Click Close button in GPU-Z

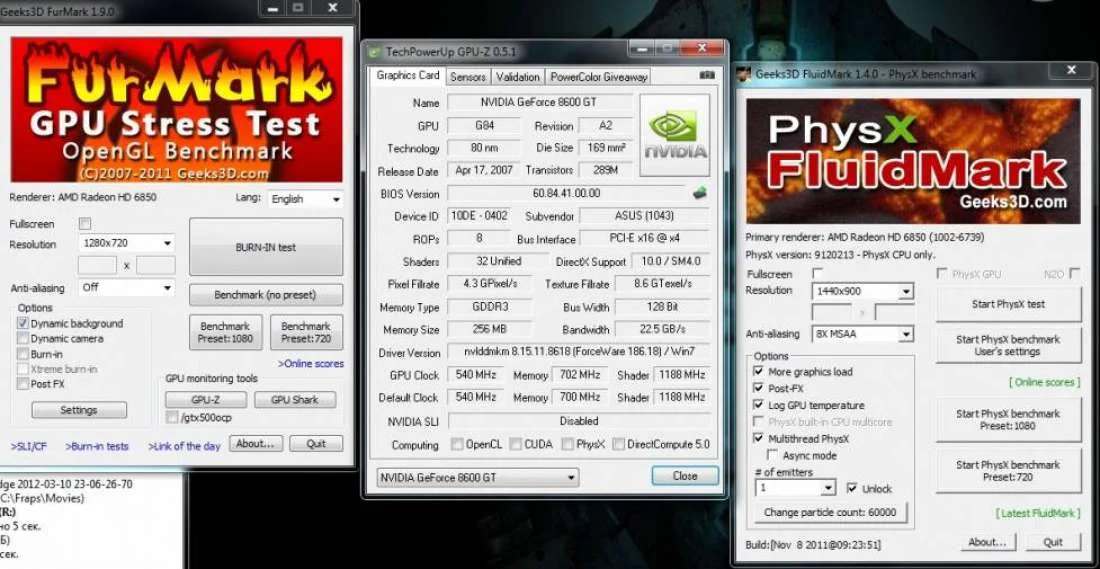pyautogui.click(x=685, y=476)
